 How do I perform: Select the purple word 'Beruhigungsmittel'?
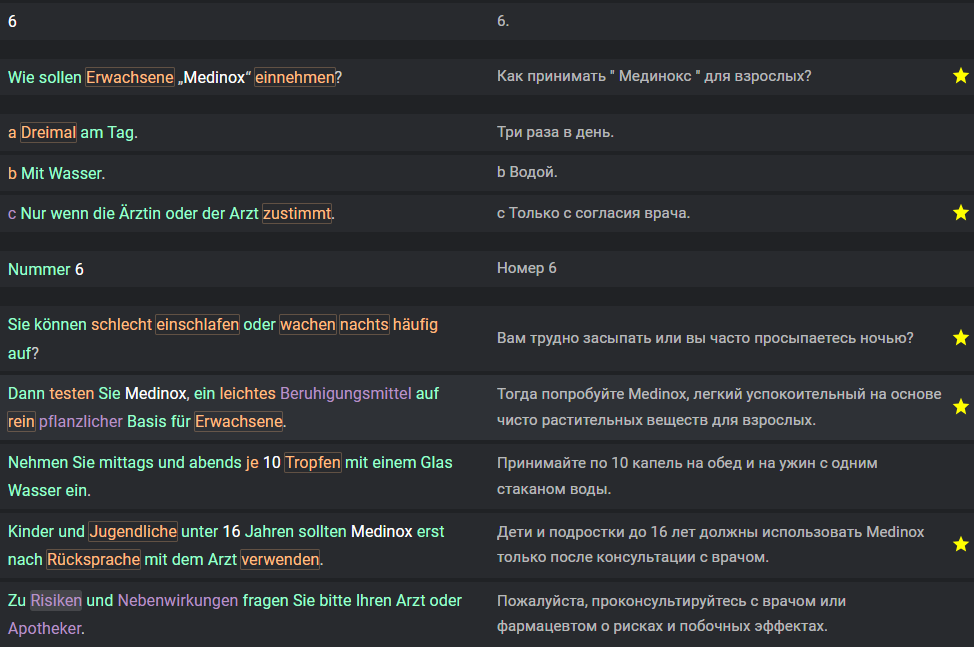(346, 393)
